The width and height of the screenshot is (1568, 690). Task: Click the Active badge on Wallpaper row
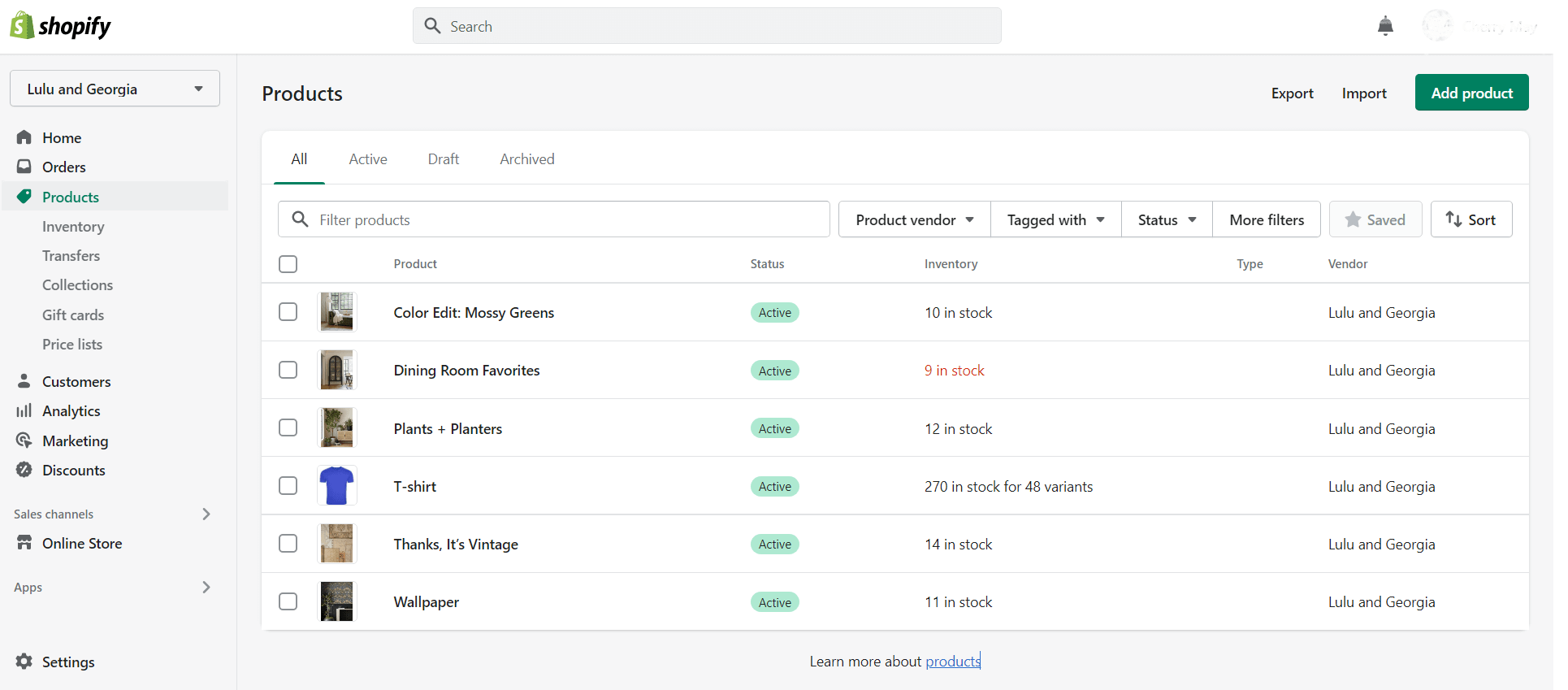(x=774, y=602)
